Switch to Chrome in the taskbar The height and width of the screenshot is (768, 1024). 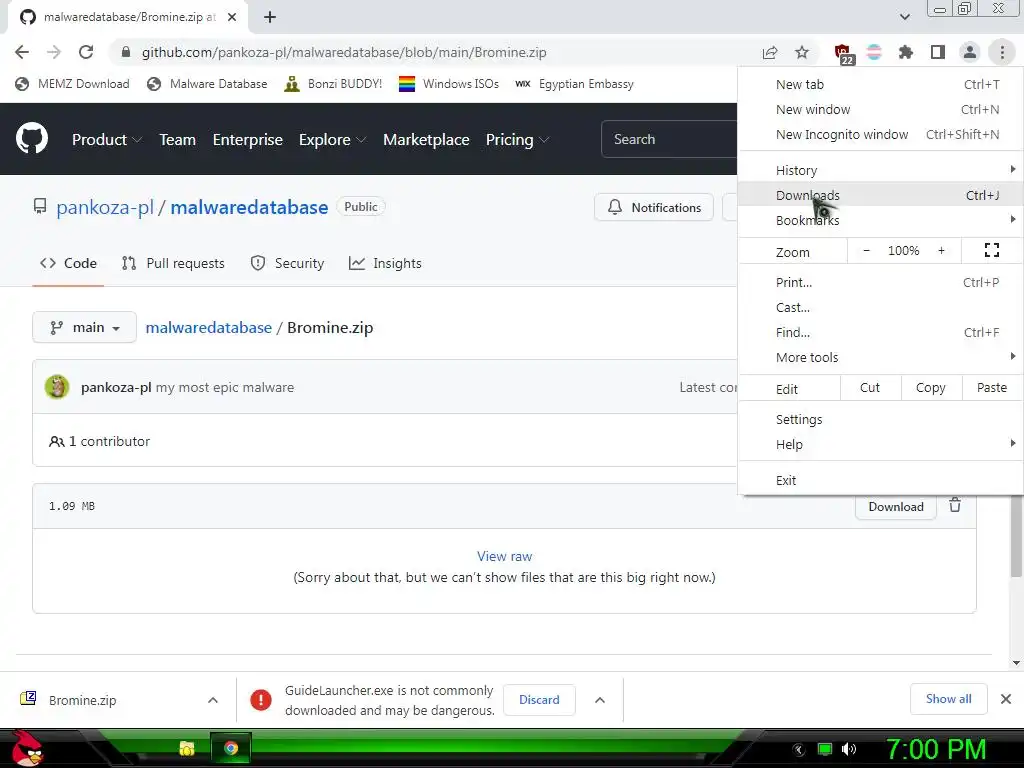pos(231,748)
